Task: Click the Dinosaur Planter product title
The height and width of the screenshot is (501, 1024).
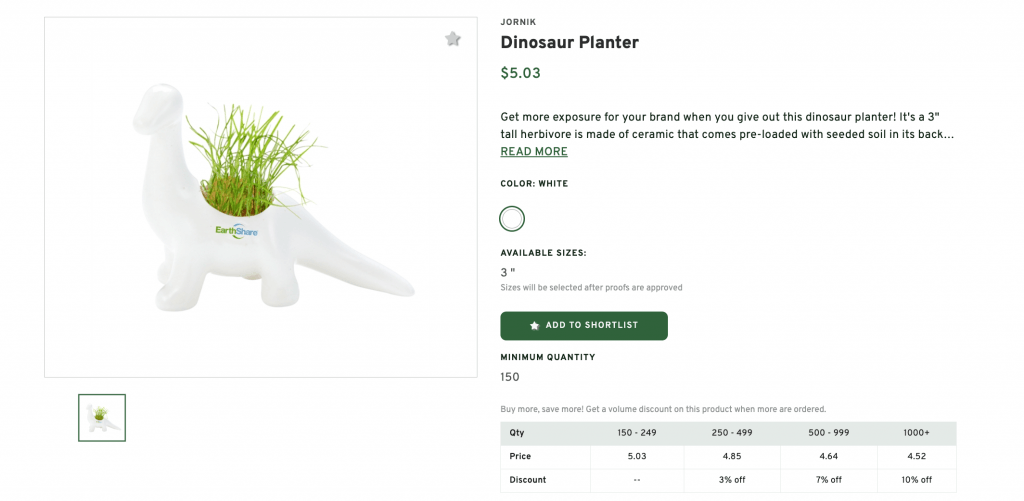Action: (x=569, y=42)
